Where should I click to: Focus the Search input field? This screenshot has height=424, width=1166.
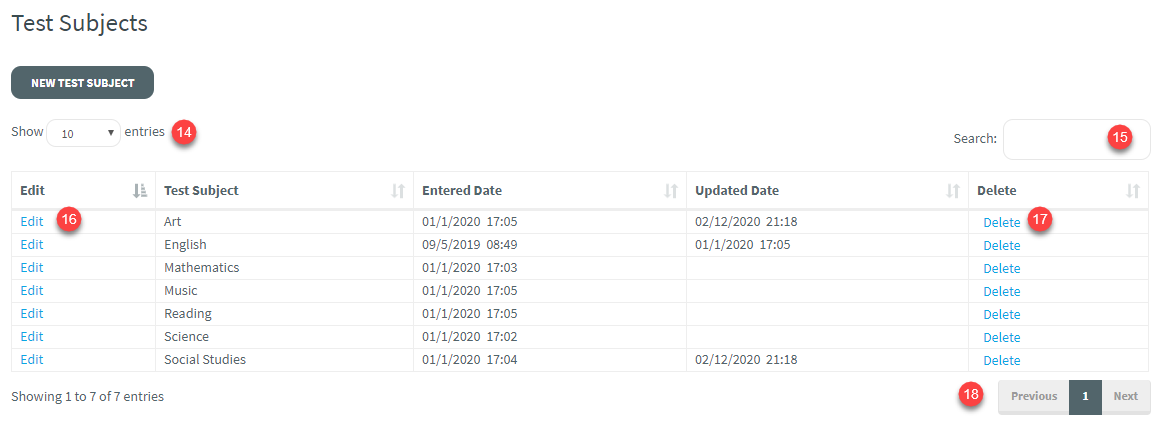click(x=1060, y=139)
